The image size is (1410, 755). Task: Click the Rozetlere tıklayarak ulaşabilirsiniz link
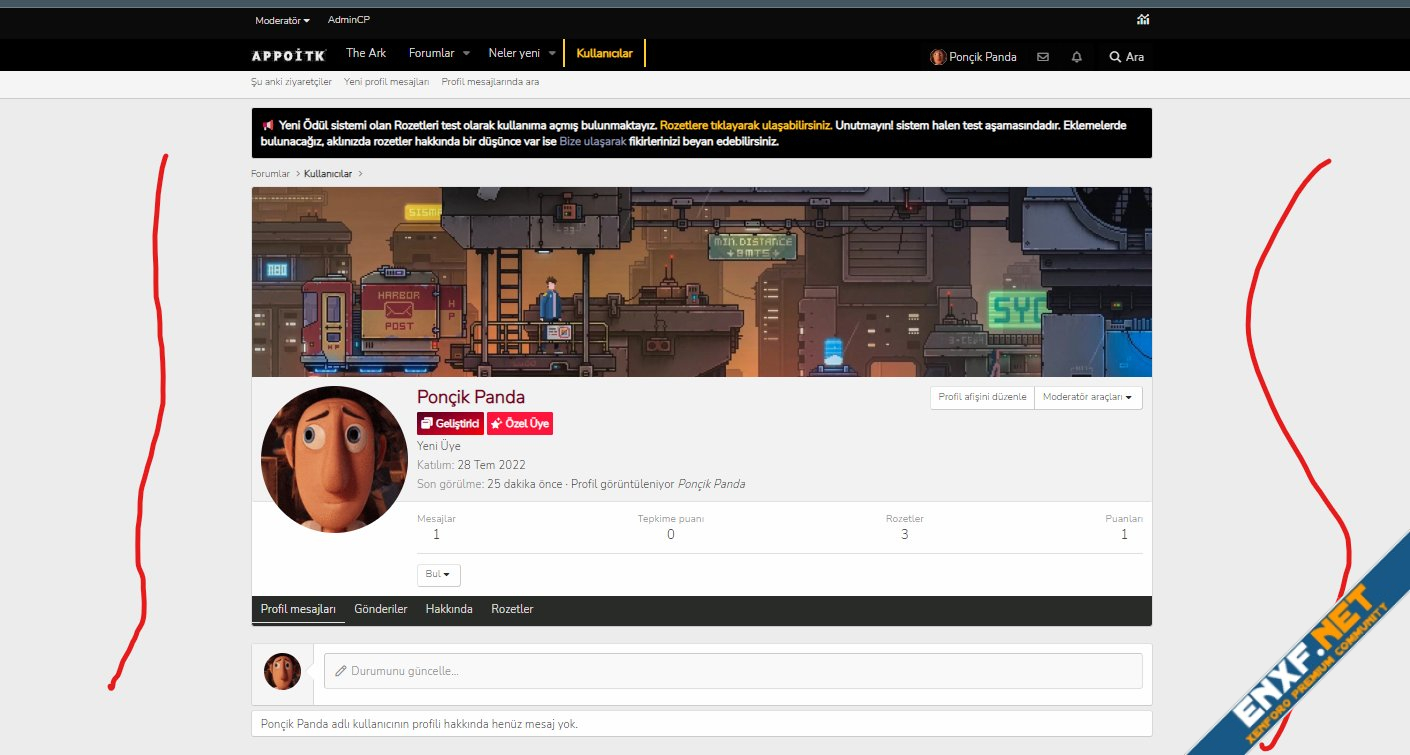coord(746,126)
